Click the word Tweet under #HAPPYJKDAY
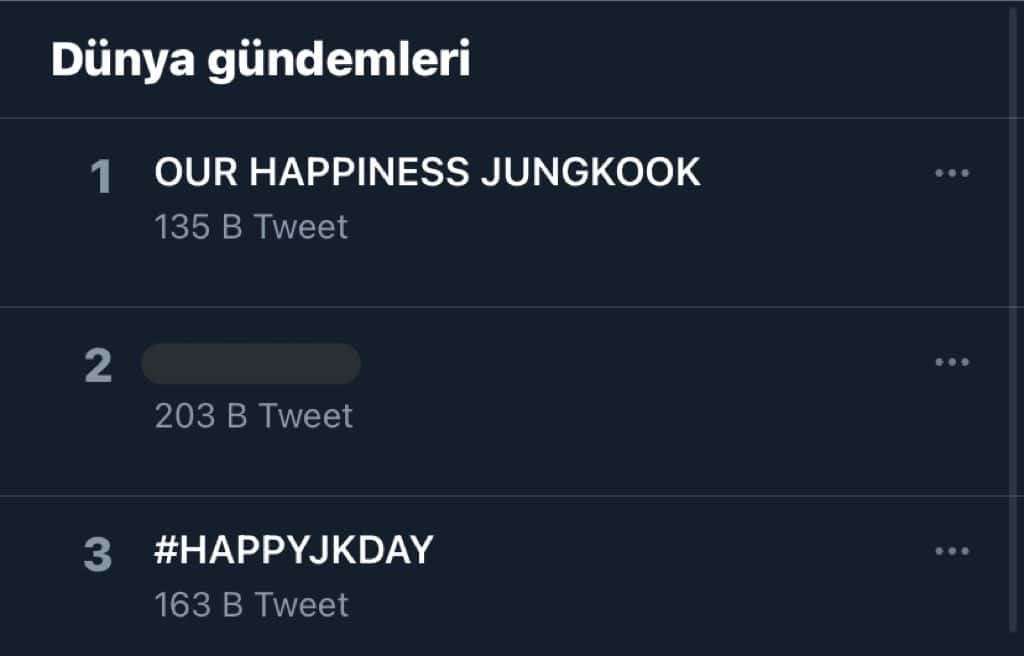The height and width of the screenshot is (656, 1024). pyautogui.click(x=300, y=605)
